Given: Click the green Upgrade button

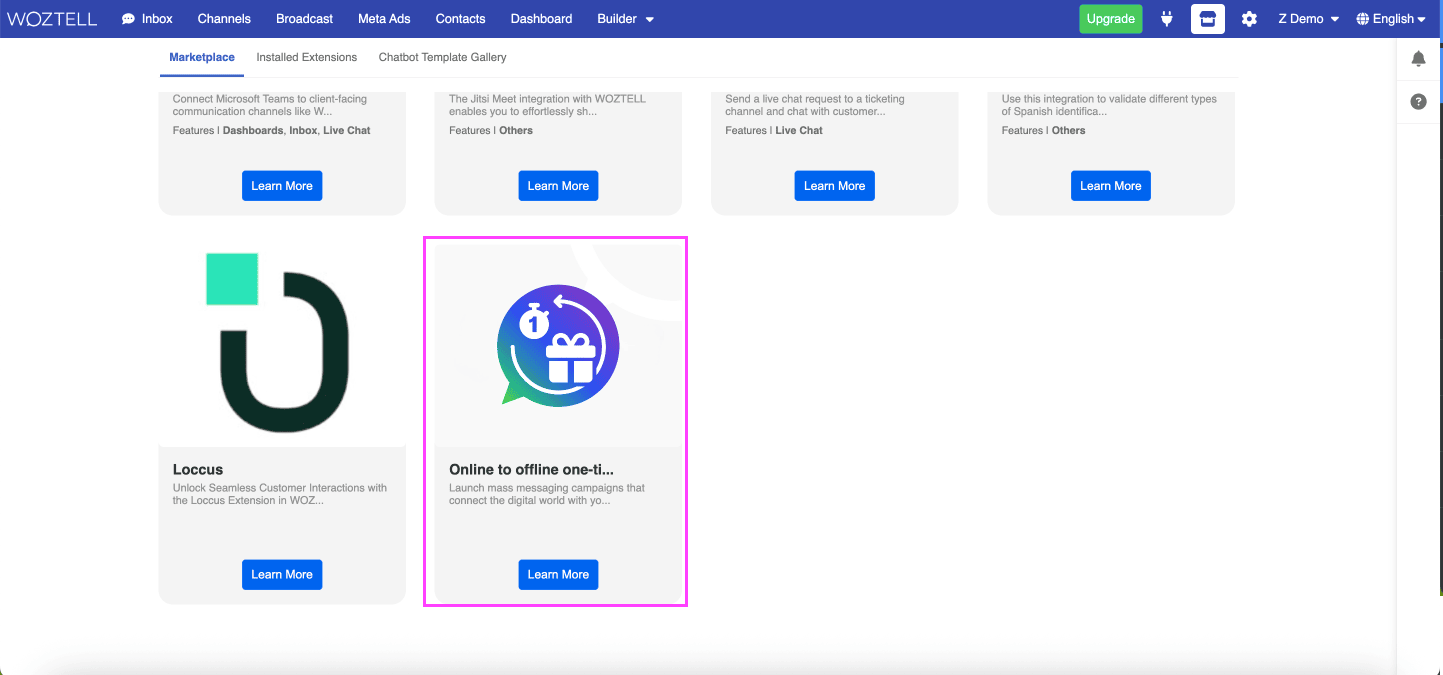Looking at the screenshot, I should pos(1110,19).
